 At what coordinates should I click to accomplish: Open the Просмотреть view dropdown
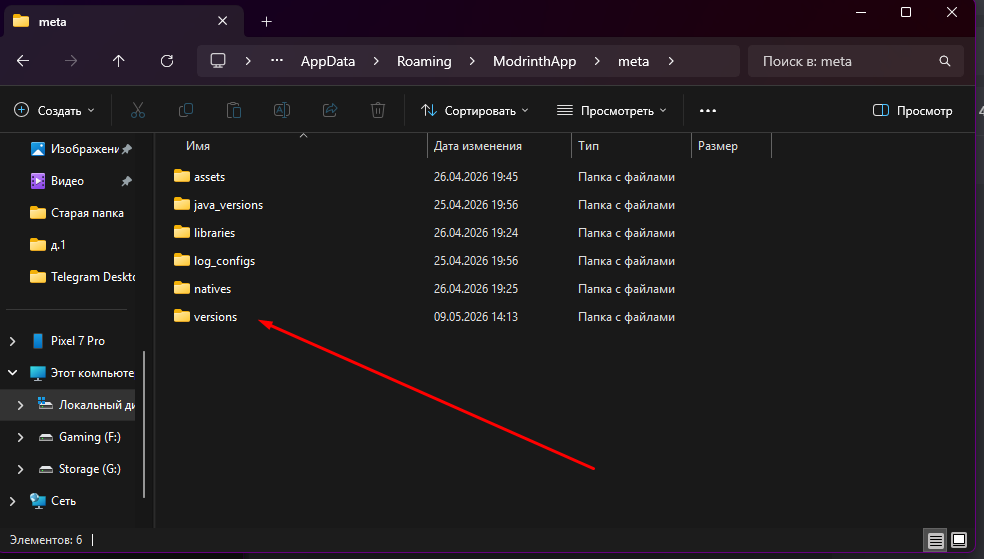612,110
